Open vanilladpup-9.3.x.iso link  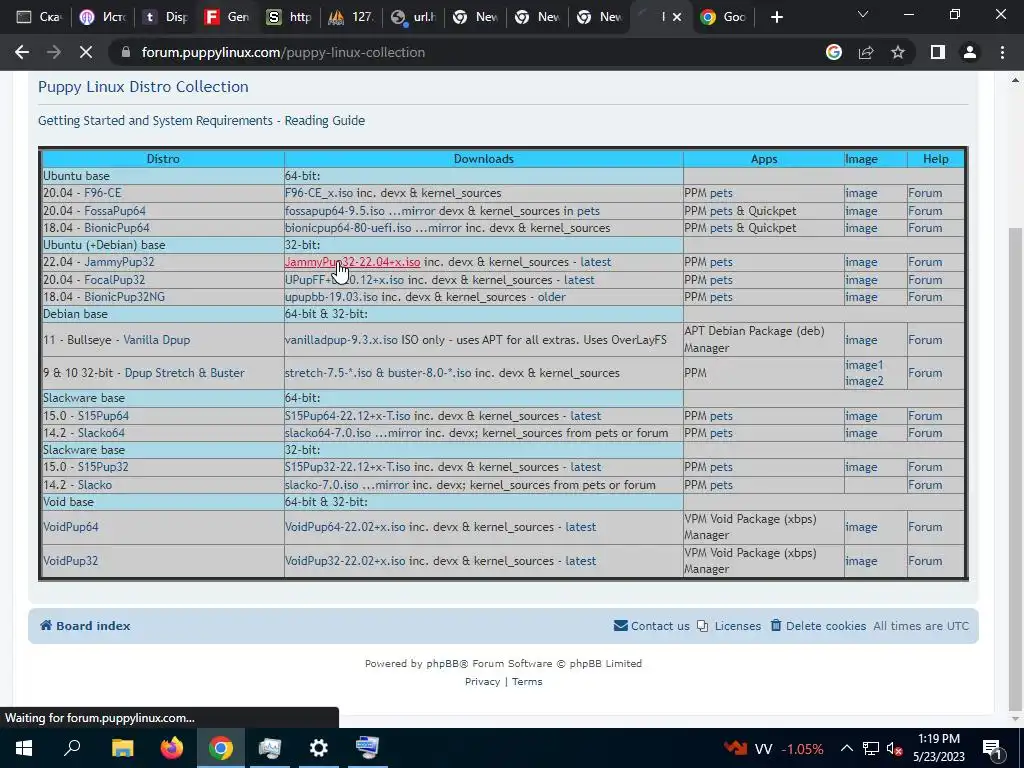click(341, 340)
